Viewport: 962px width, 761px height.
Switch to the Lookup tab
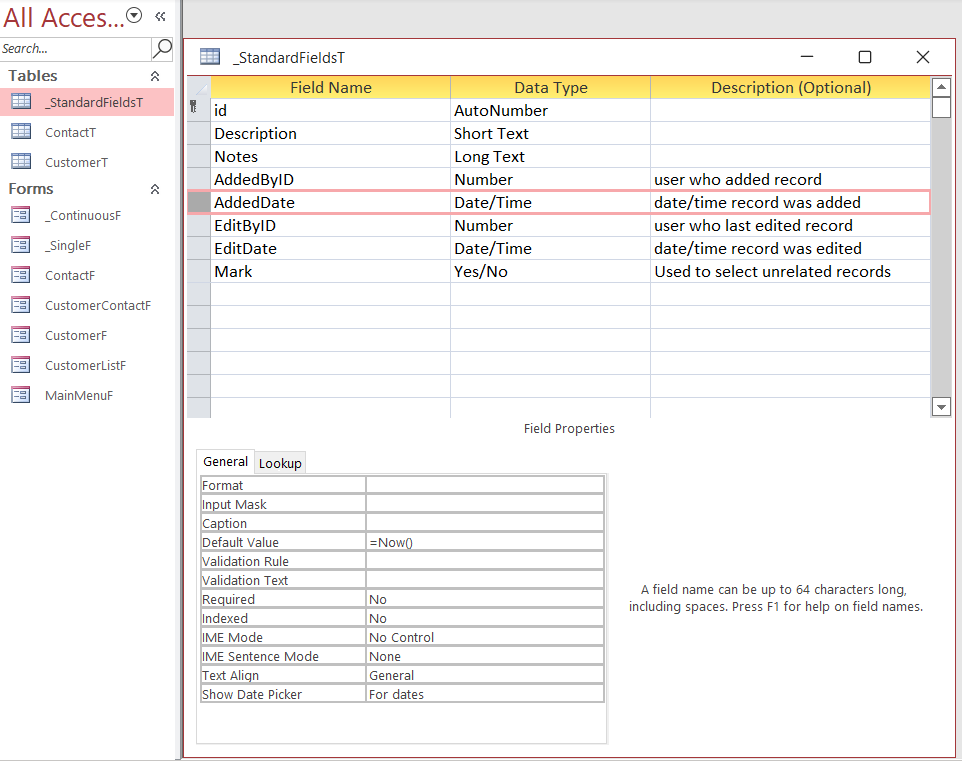(x=280, y=462)
